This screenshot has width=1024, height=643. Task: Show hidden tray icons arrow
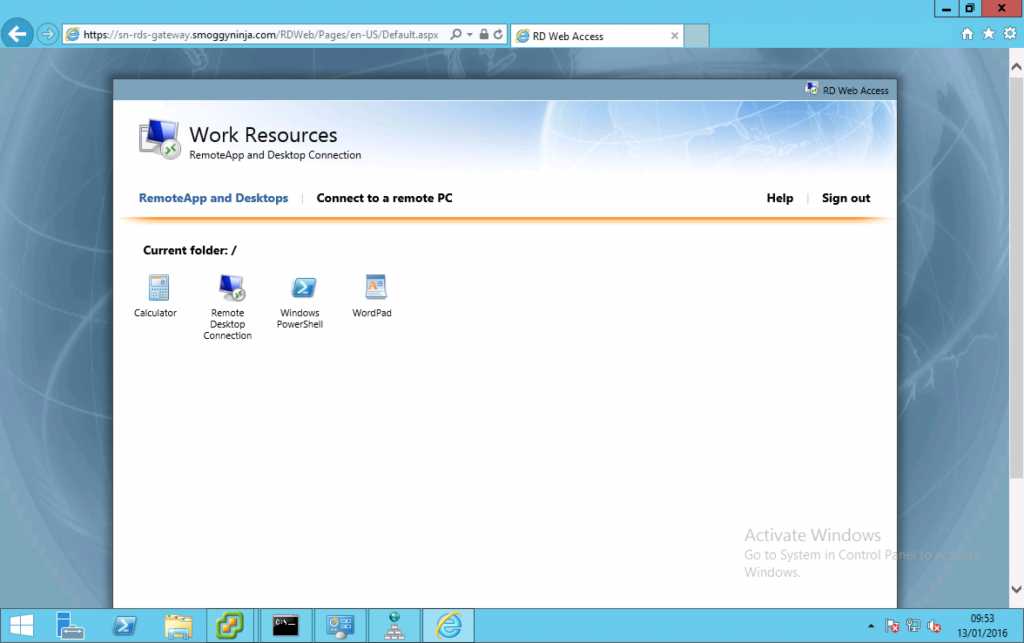point(871,626)
